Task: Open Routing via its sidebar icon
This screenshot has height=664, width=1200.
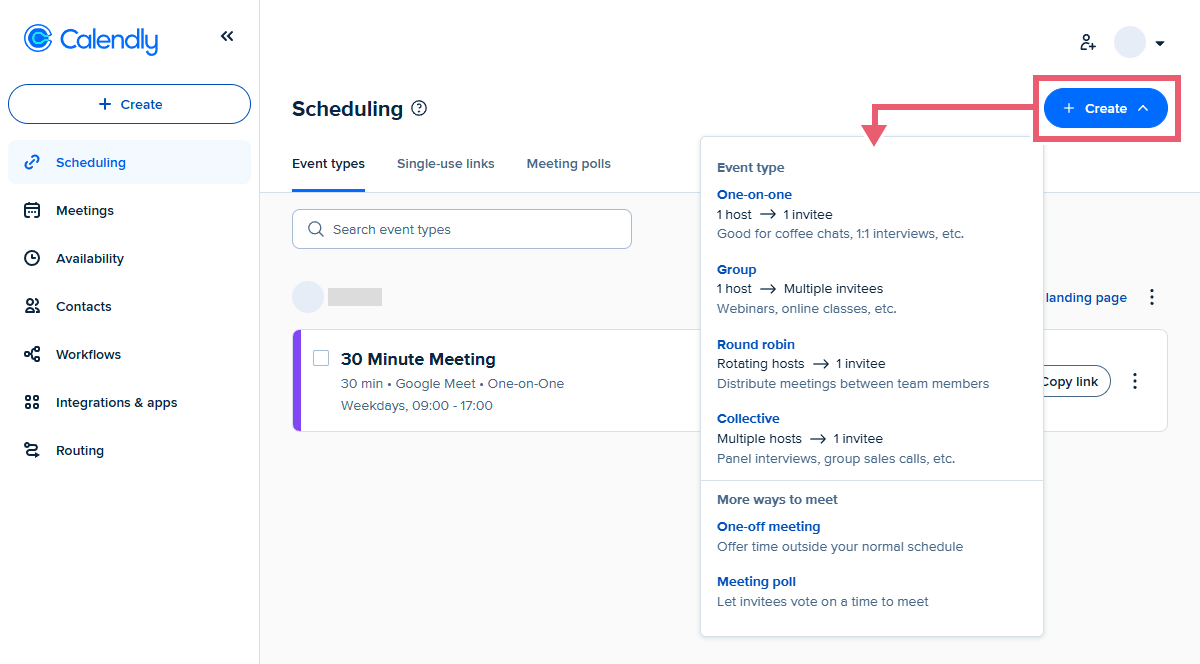Action: 32,450
